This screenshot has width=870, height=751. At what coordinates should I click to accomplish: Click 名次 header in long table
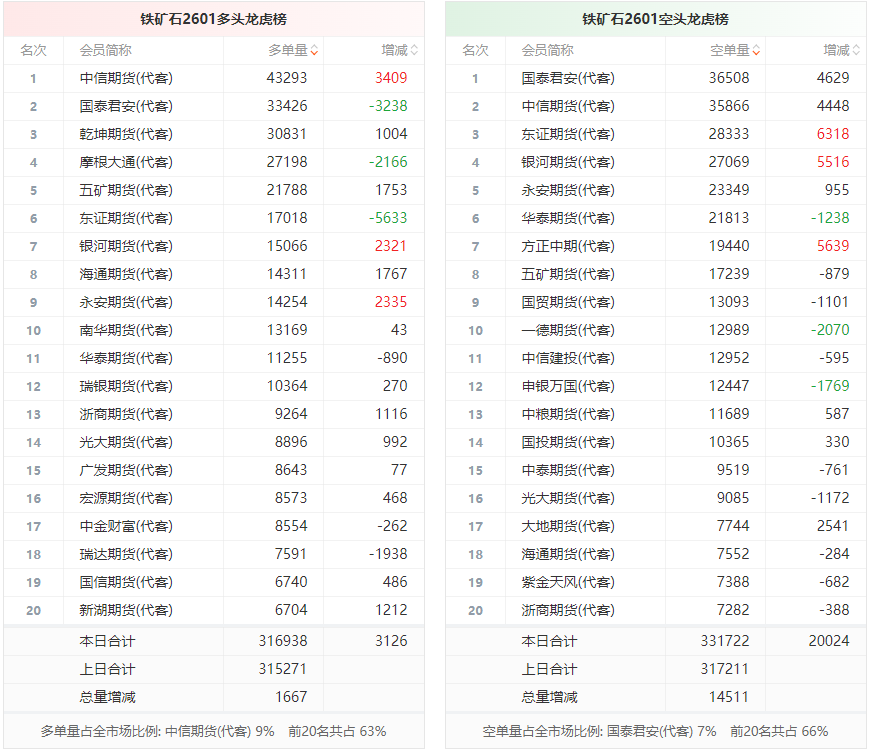pyautogui.click(x=33, y=50)
